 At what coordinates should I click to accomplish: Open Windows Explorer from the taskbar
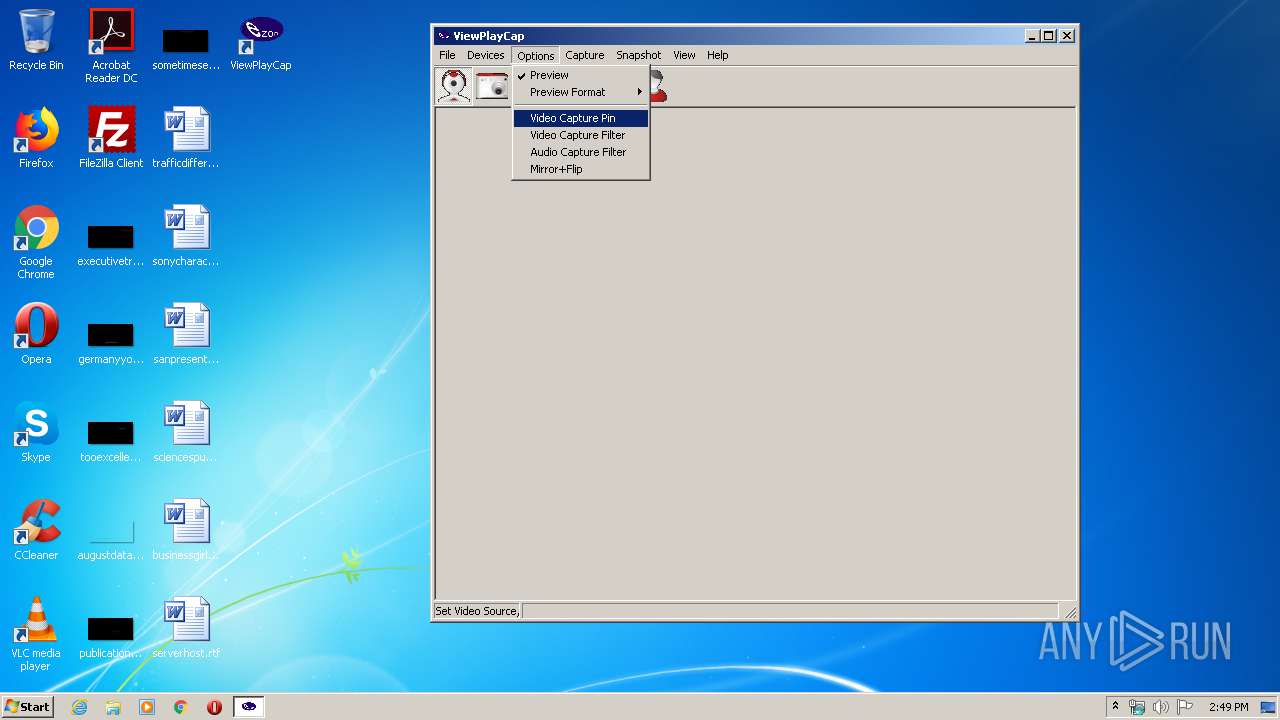pos(113,707)
